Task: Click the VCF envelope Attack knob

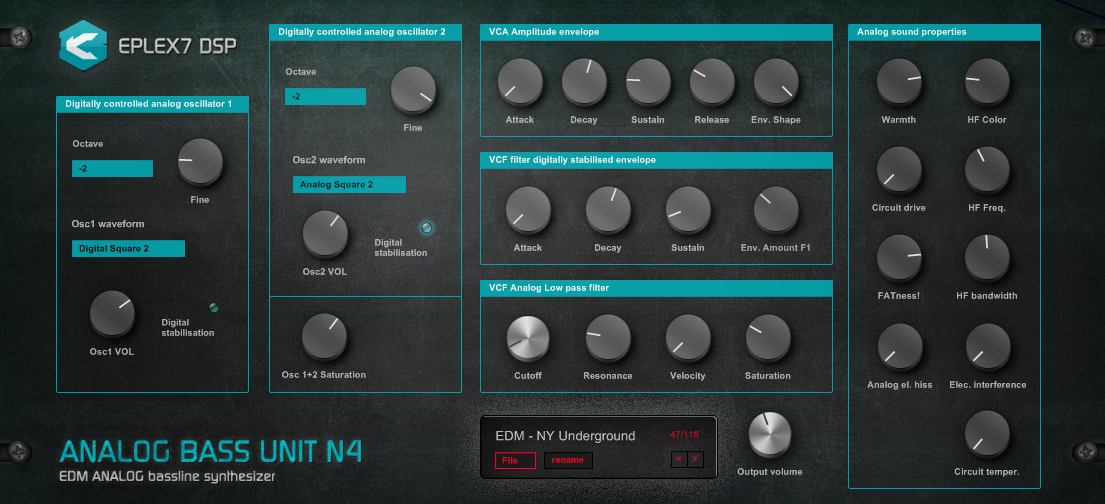Action: [x=528, y=209]
